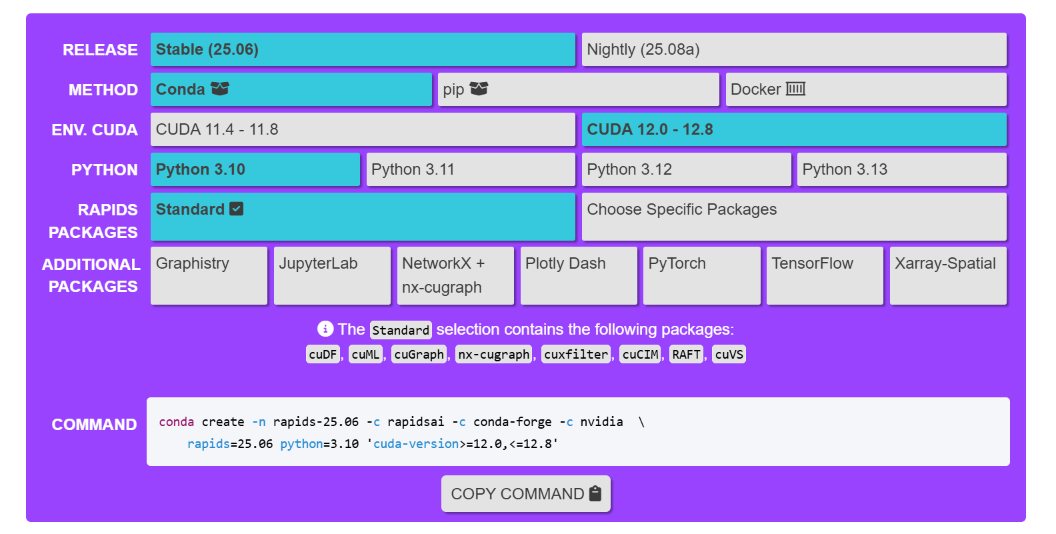Viewport: 1056px width, 534px height.
Task: Add the Graphistry package
Action: 209,275
